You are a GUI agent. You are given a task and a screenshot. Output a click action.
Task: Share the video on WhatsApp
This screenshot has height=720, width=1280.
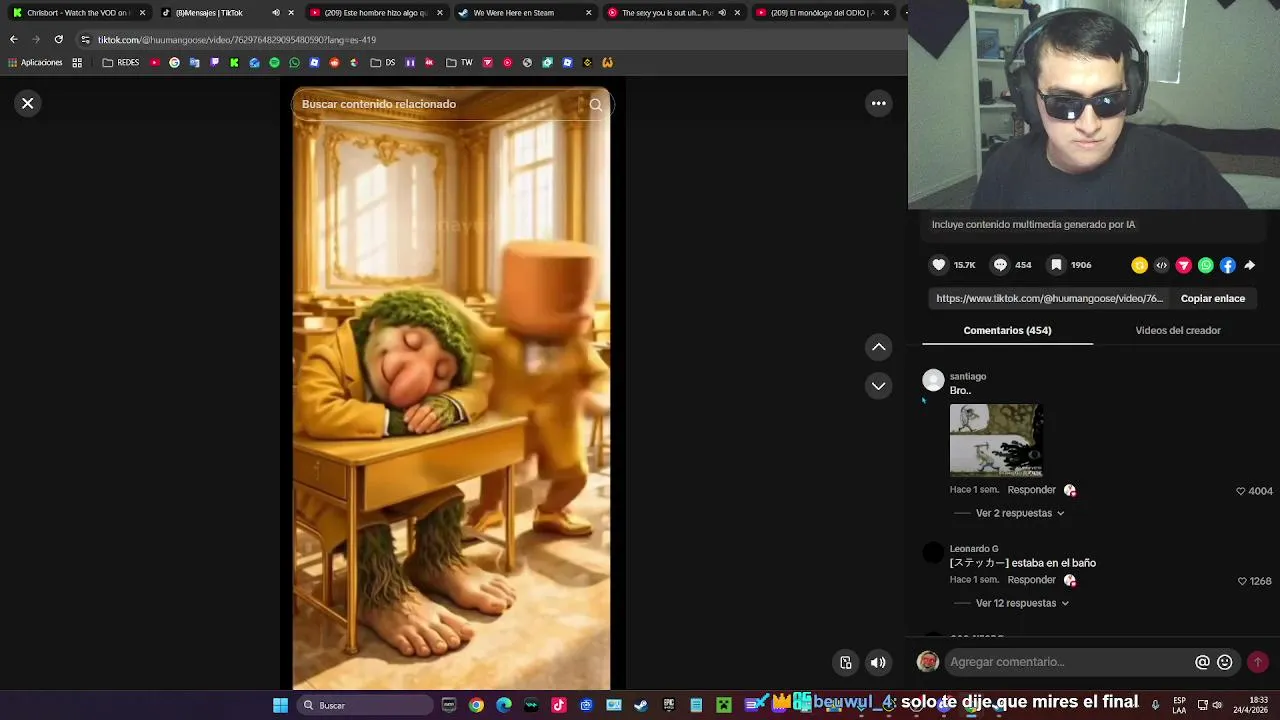pos(1205,265)
